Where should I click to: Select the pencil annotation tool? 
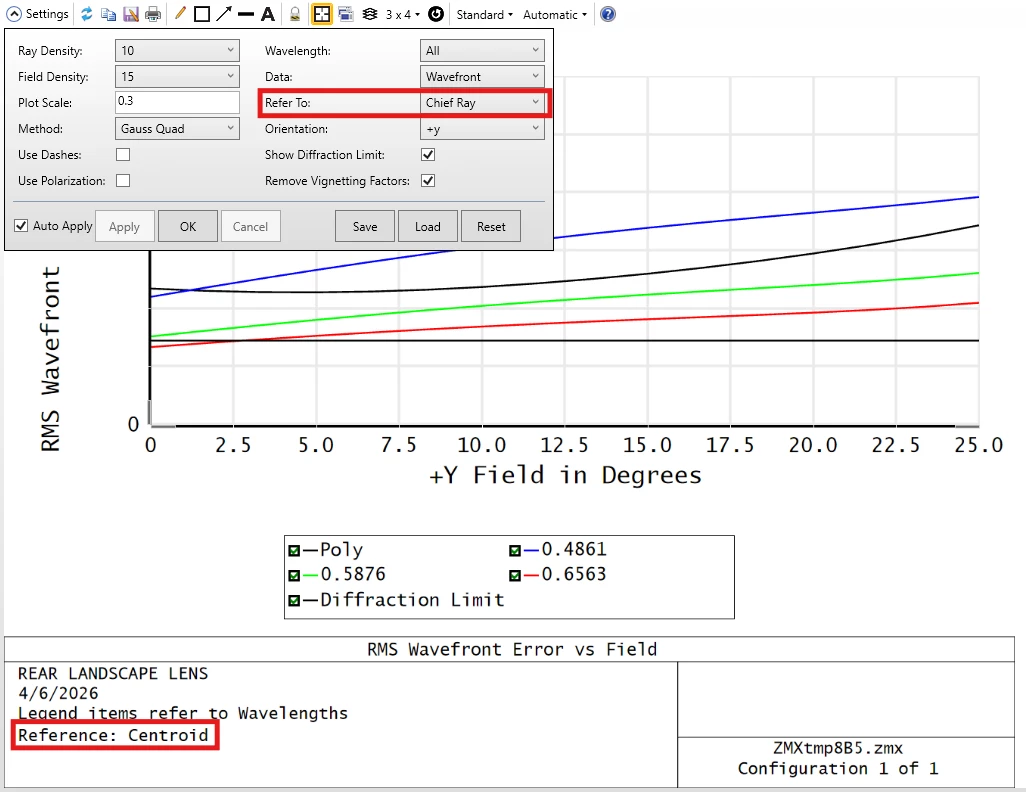click(x=180, y=14)
